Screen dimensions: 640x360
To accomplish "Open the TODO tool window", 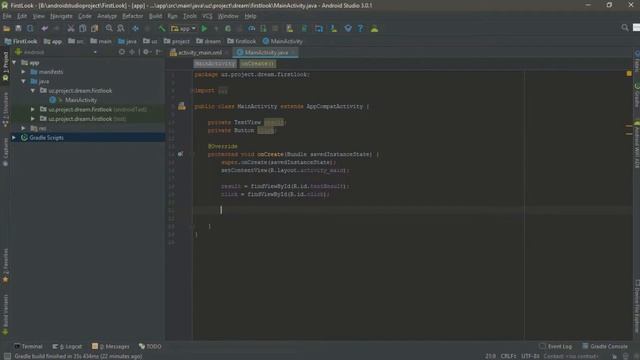I will 150,346.
